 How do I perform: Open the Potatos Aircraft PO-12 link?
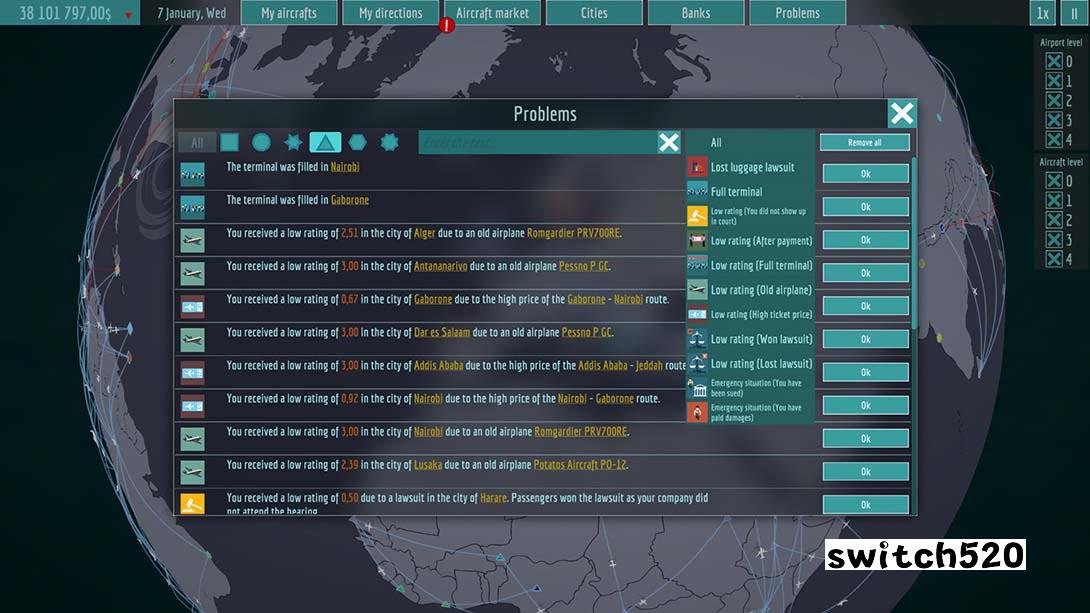click(580, 465)
